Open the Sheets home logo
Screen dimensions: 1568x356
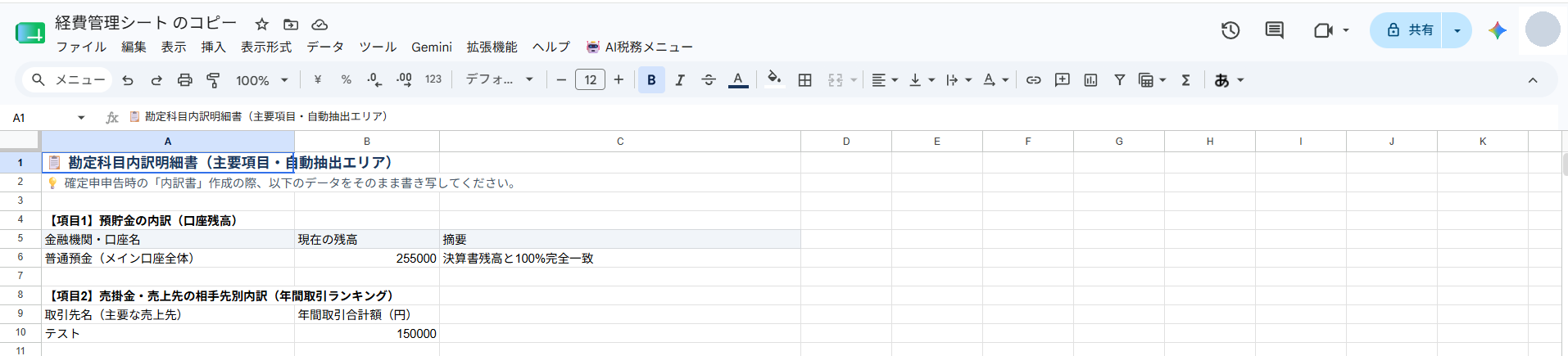30,33
